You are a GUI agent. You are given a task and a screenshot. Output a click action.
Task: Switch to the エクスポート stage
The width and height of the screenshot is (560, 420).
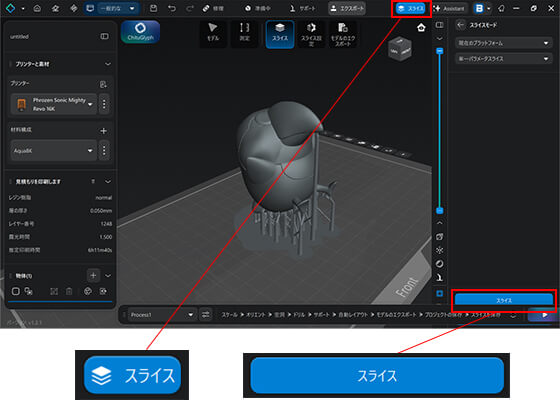coord(347,8)
